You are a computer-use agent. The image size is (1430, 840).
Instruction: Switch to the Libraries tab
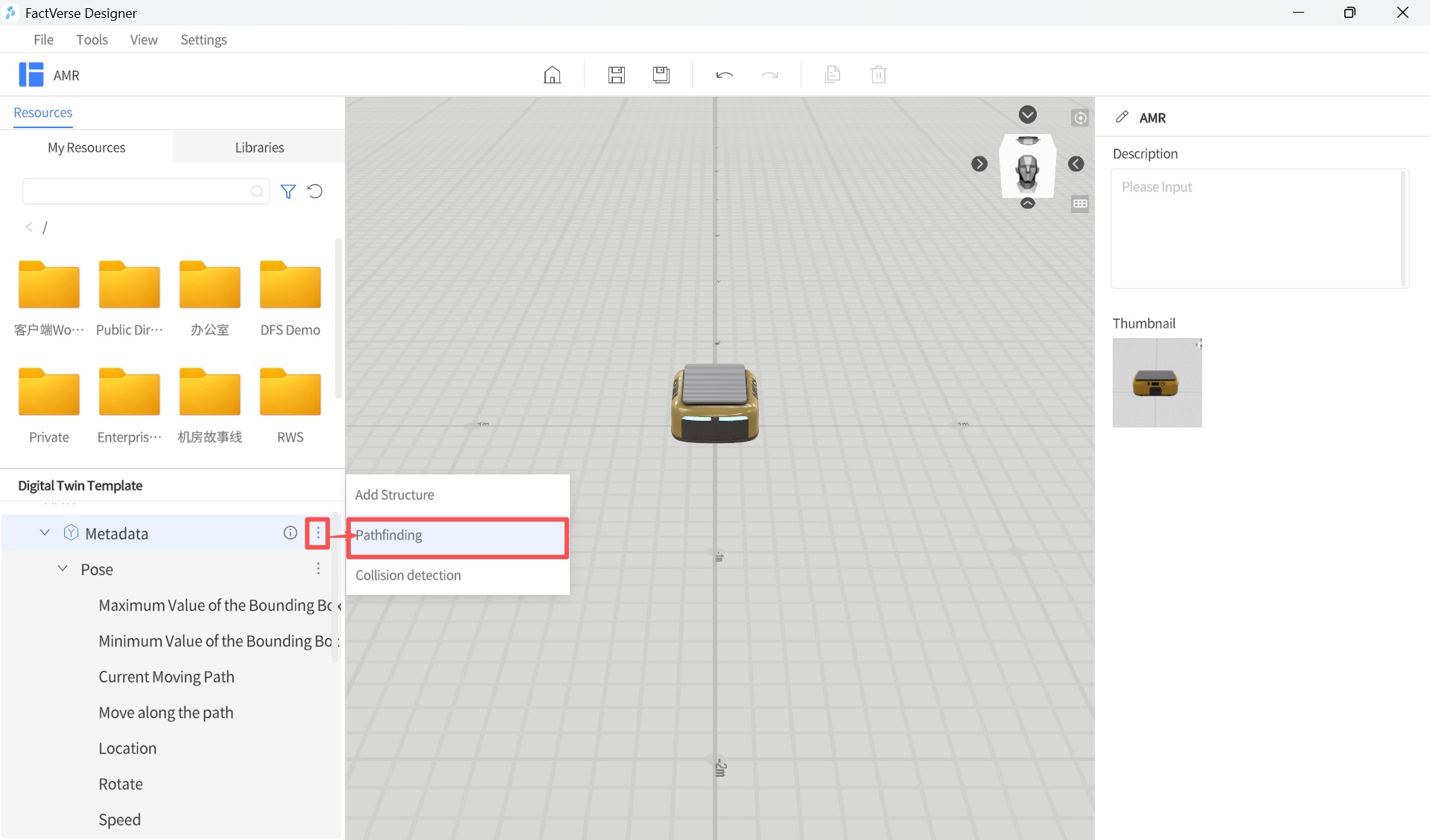[x=259, y=147]
